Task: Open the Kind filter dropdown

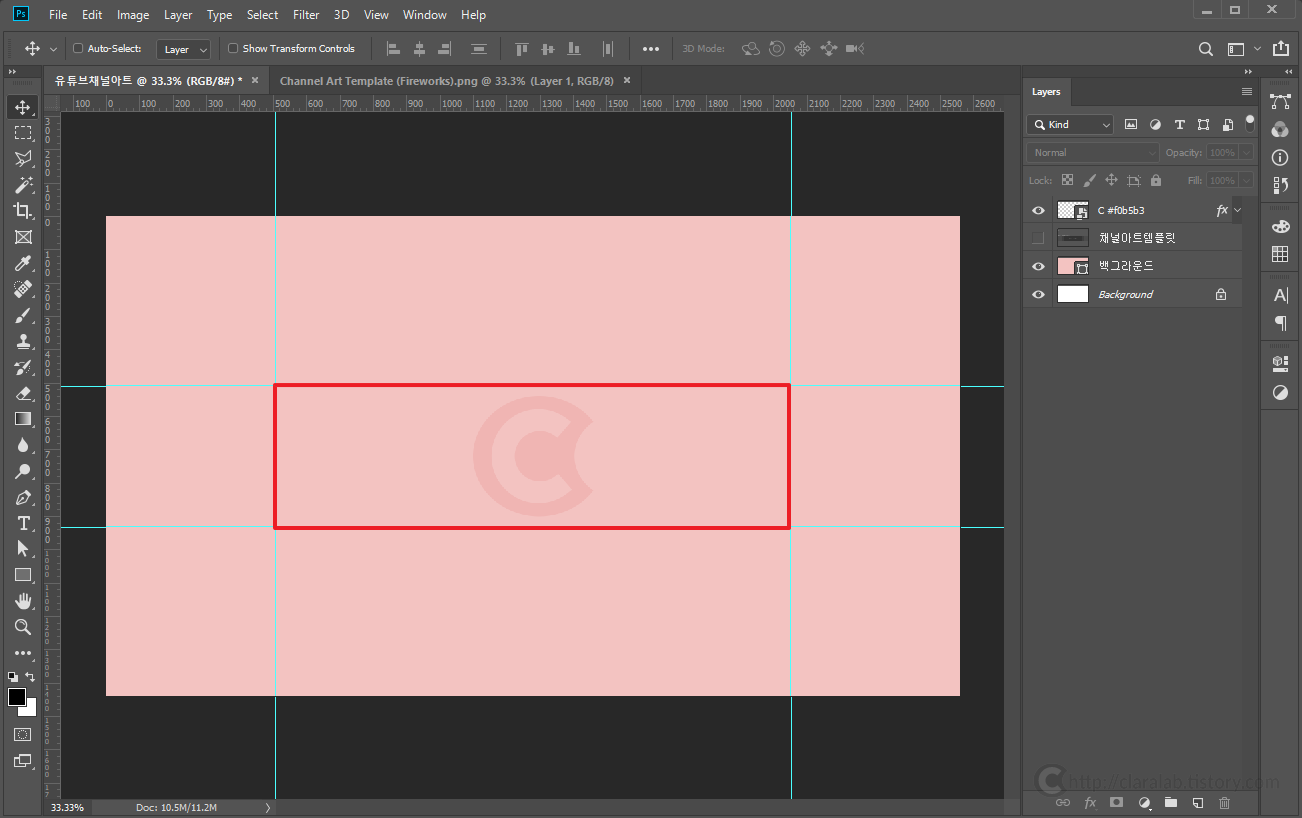Action: tap(1070, 124)
